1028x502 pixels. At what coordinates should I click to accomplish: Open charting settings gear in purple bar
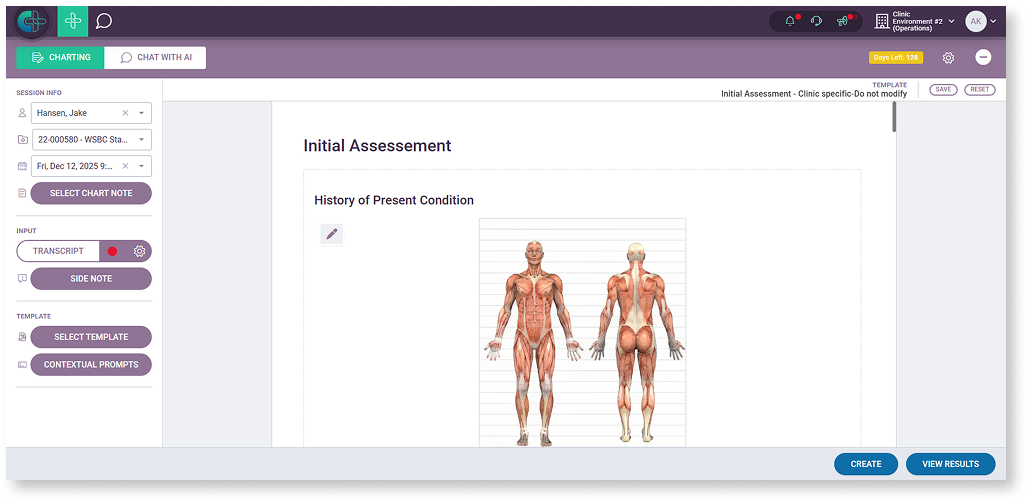948,58
